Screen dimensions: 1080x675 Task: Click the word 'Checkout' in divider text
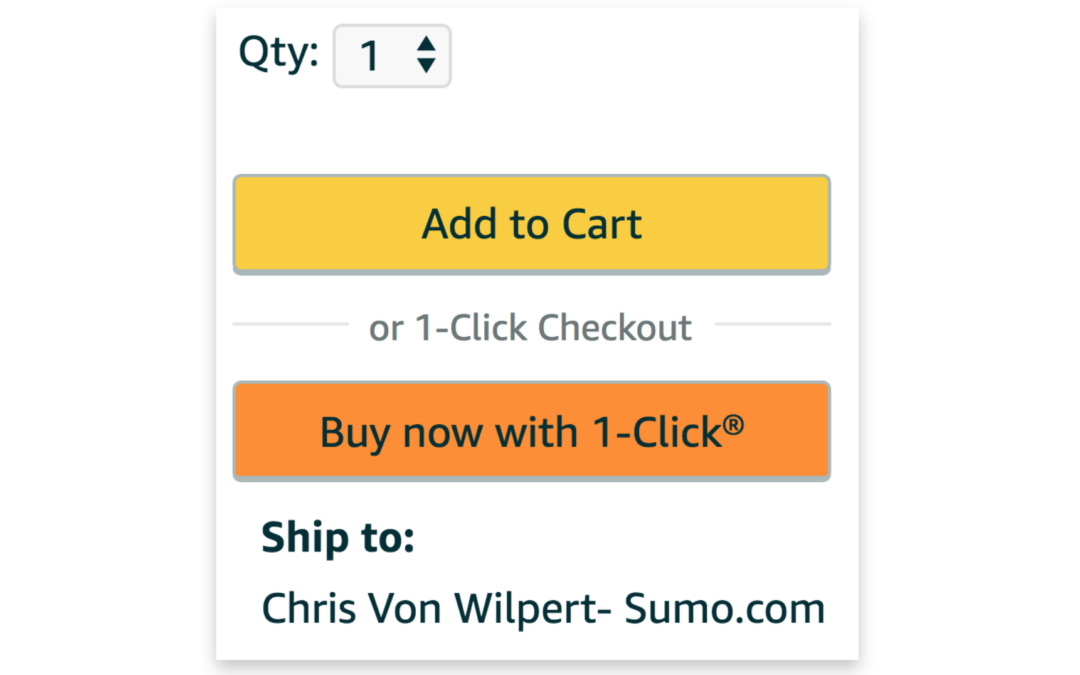coord(615,328)
